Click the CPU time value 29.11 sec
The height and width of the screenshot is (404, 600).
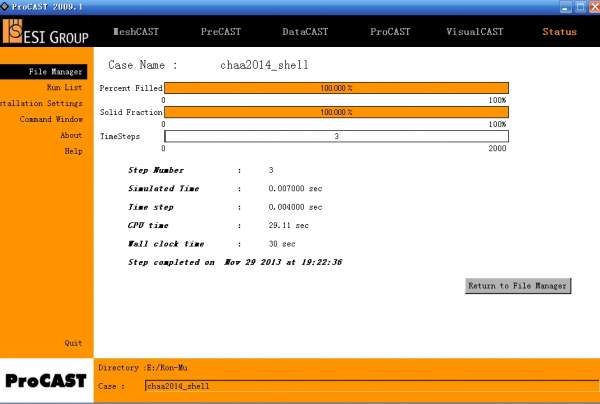(x=289, y=225)
